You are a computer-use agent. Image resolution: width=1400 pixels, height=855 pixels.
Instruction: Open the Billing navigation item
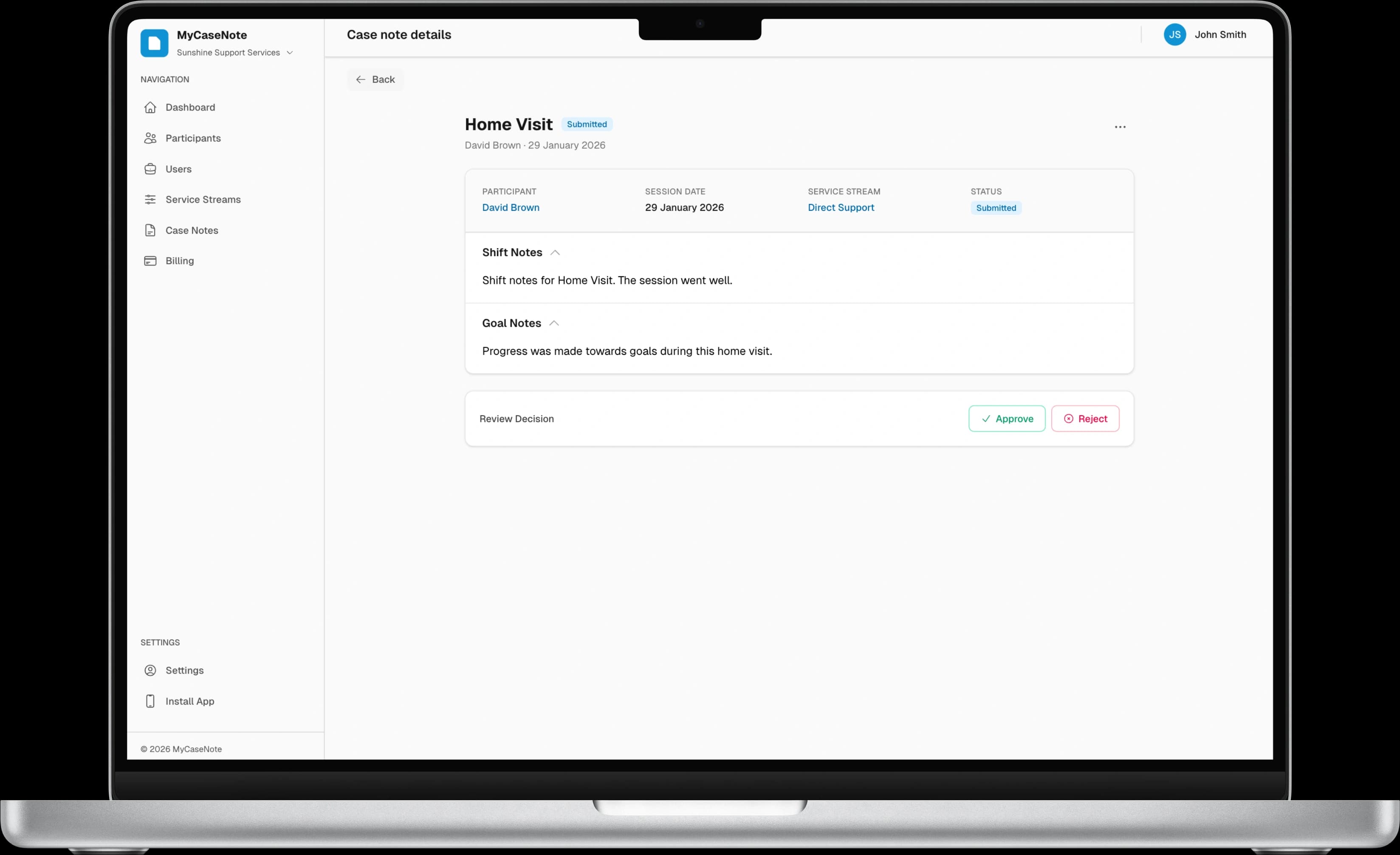180,261
